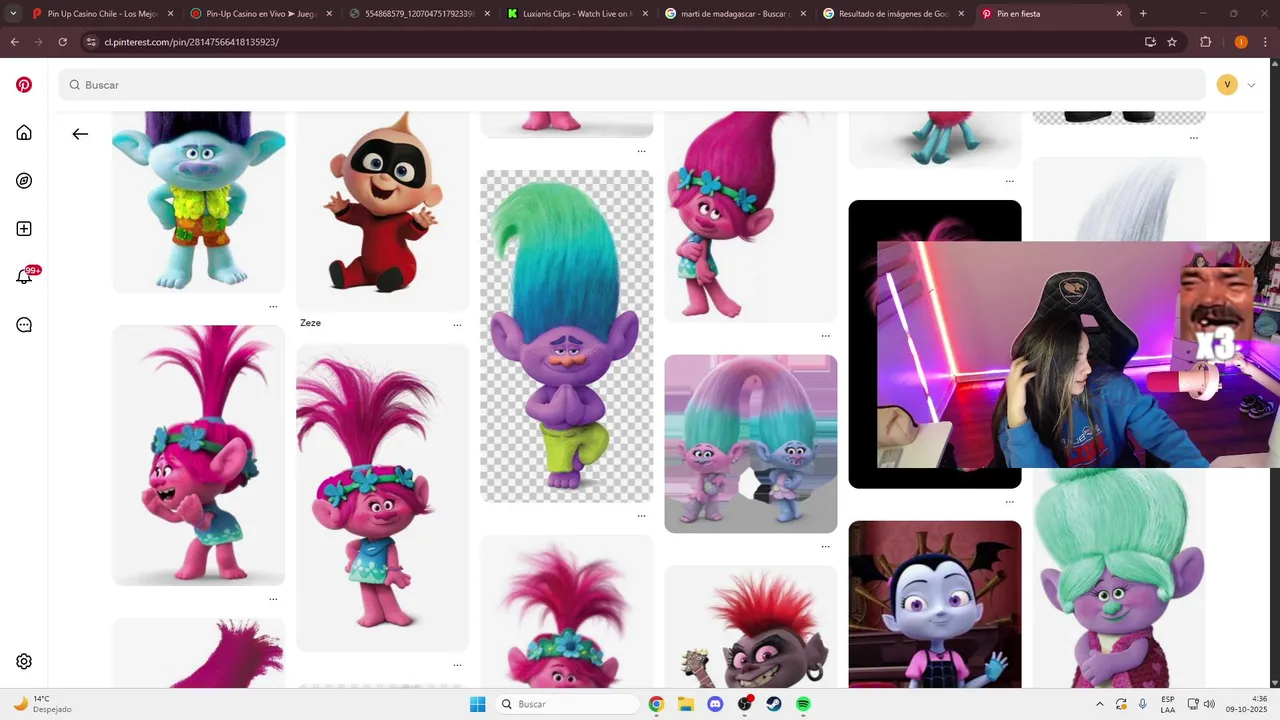The image size is (1280, 720).
Task: Open clock showing 4:36 09-10-2025
Action: [x=1247, y=704]
